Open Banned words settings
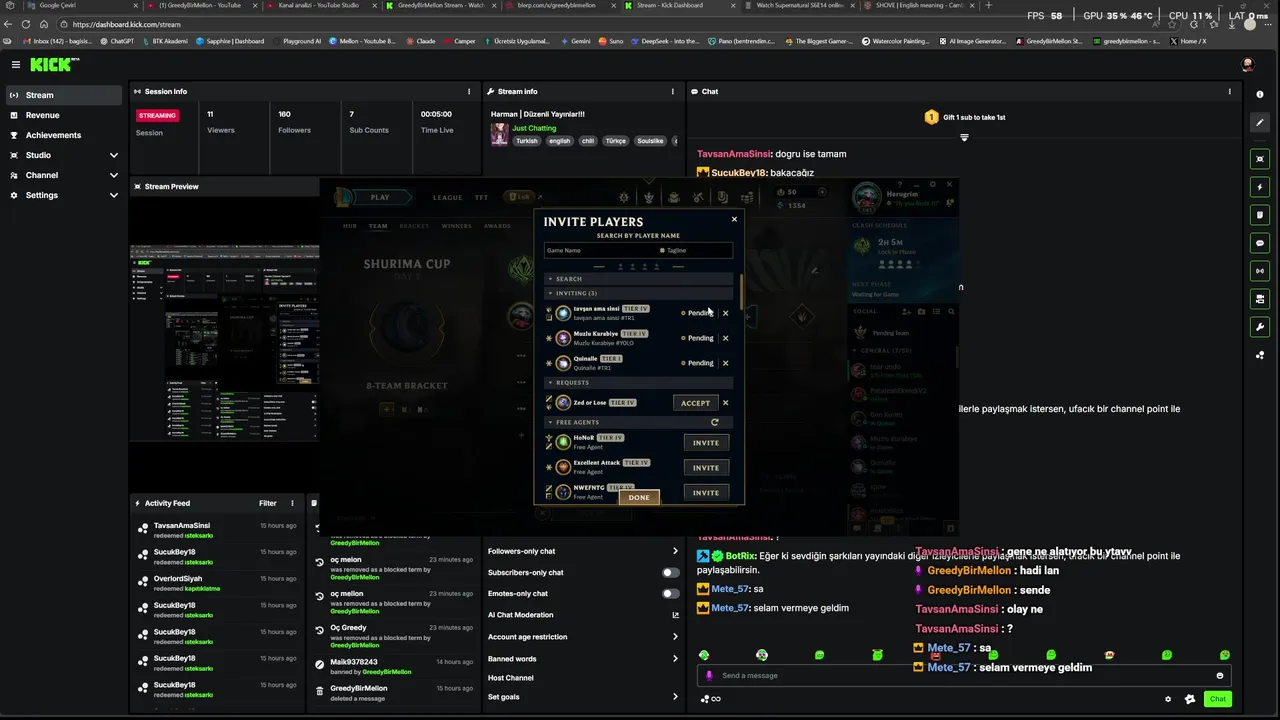The image size is (1280, 720). (x=582, y=659)
